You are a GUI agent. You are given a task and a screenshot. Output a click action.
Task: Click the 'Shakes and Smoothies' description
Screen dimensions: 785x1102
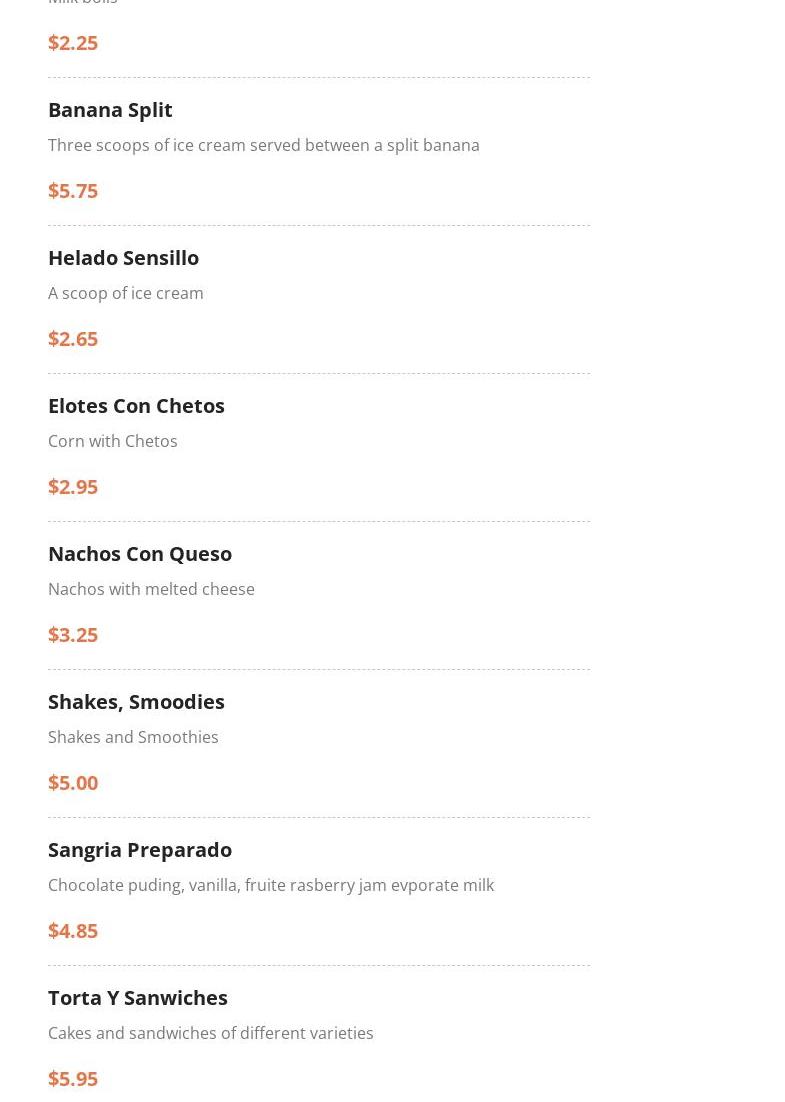(133, 737)
